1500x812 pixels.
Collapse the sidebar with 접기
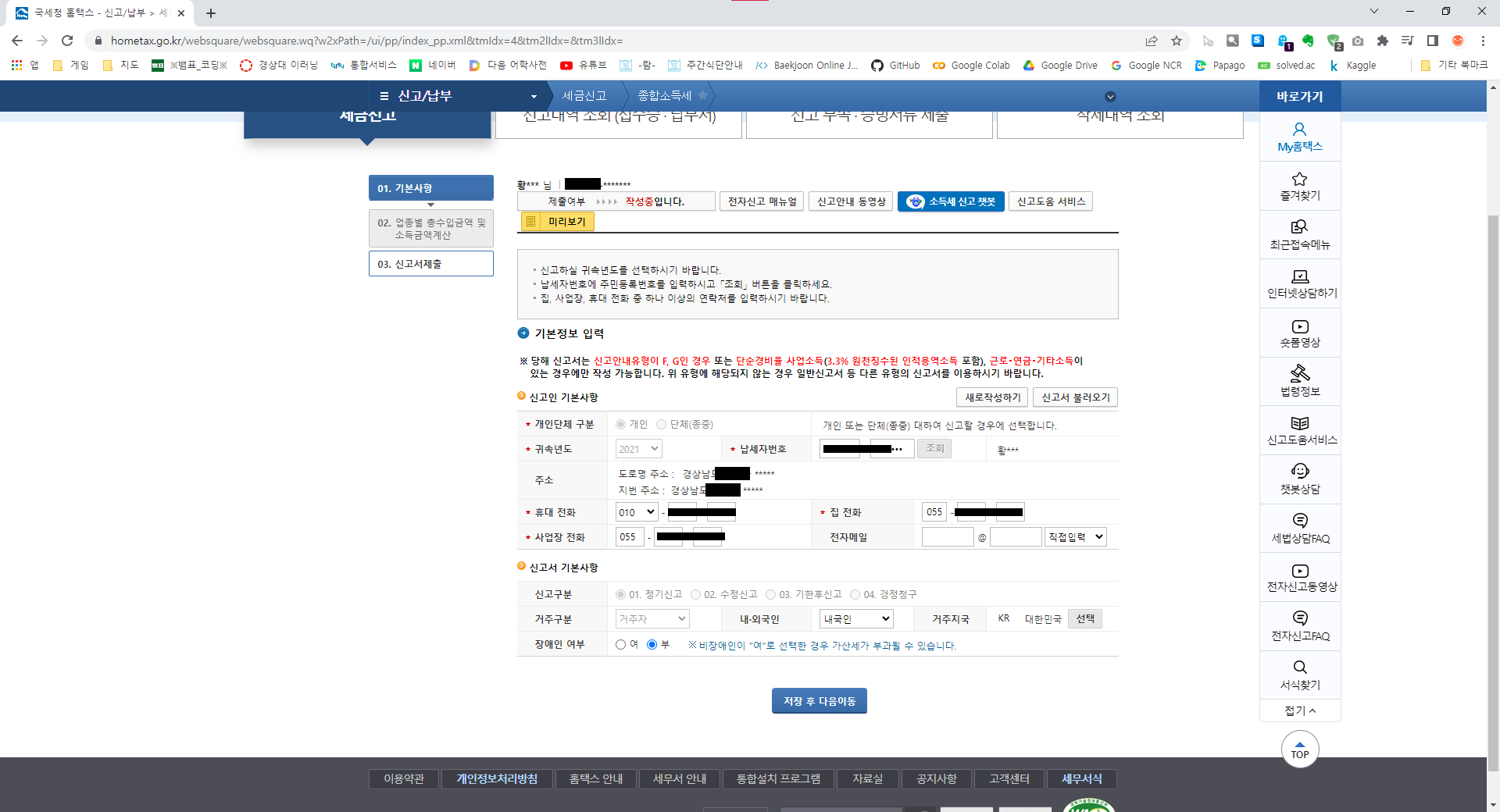pyautogui.click(x=1300, y=710)
